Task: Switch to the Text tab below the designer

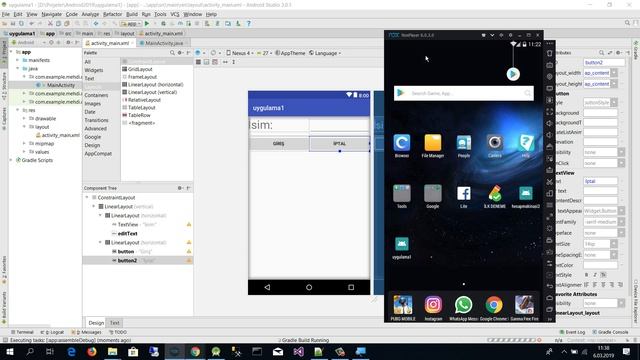Action: tap(115, 323)
